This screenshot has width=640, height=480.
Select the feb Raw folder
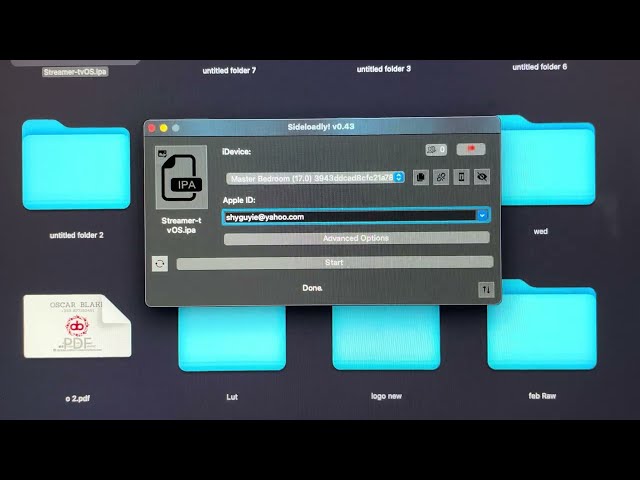click(542, 325)
